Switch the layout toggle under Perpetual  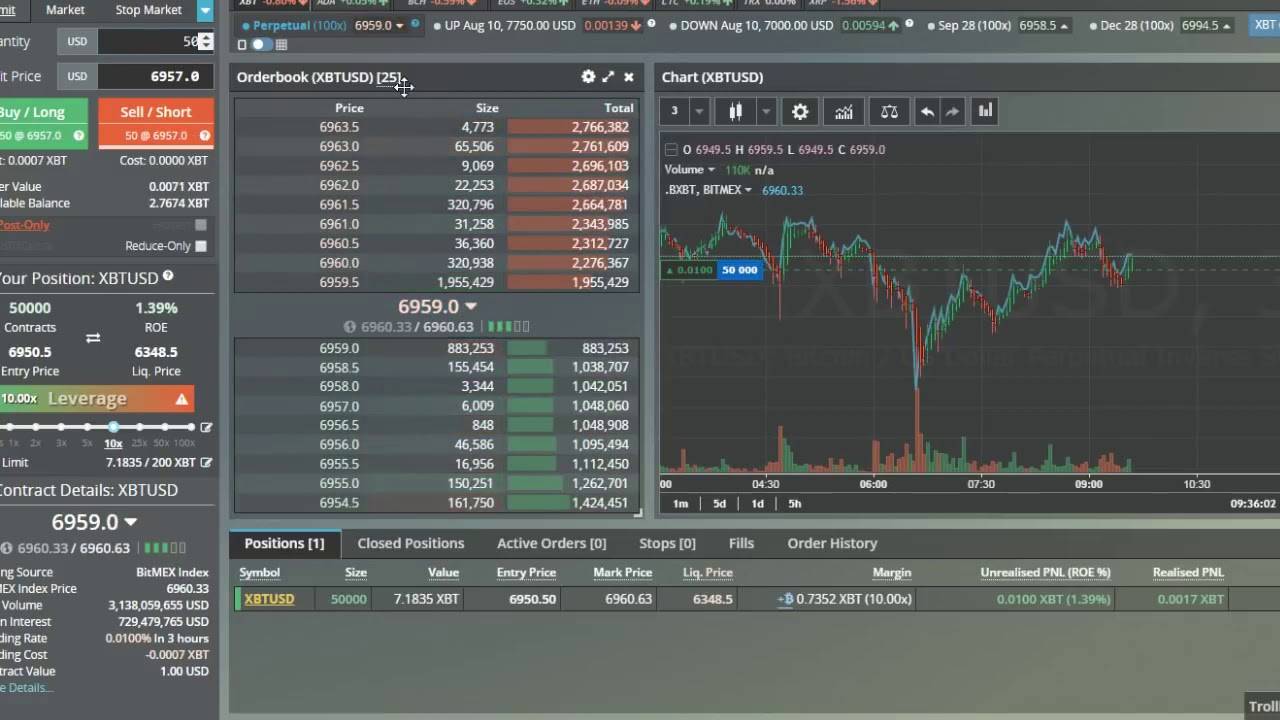coord(261,44)
